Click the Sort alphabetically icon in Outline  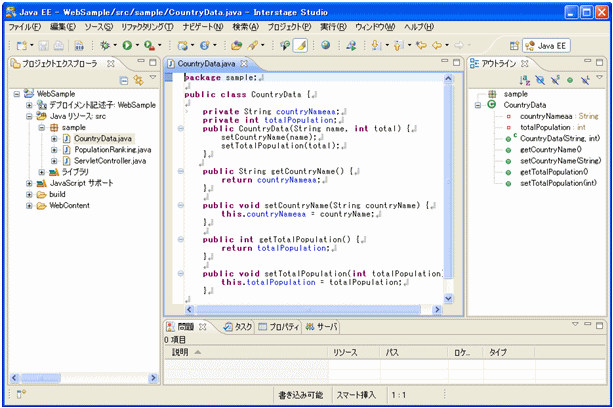click(527, 79)
